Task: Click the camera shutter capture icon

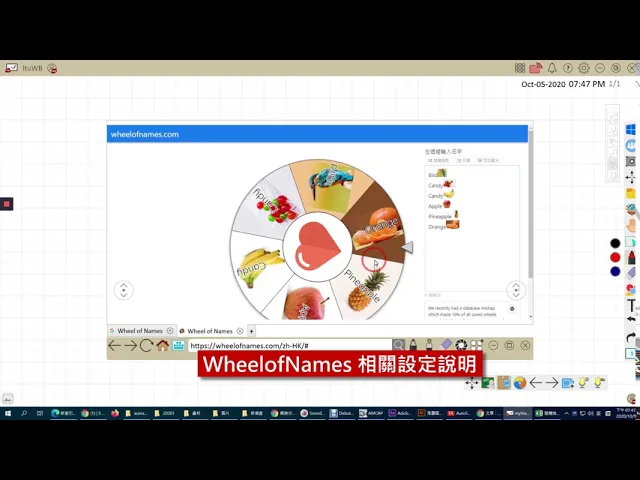Action: pos(461,345)
